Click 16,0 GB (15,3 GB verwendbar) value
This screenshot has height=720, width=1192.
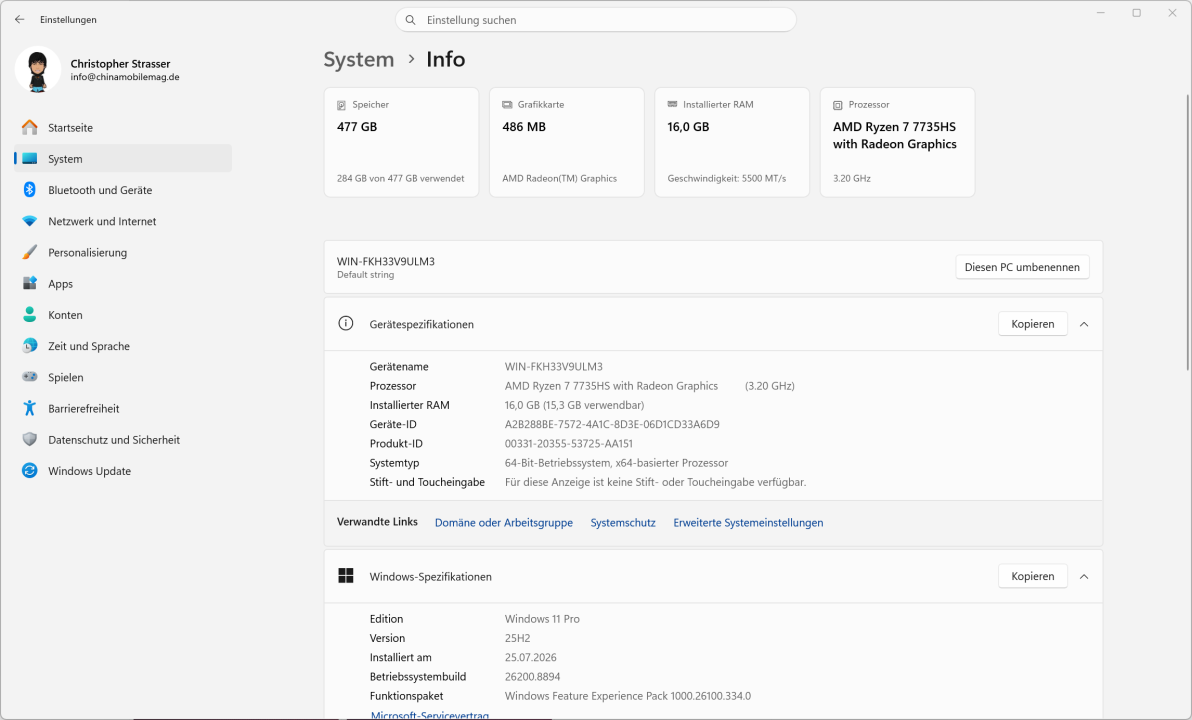tap(575, 405)
